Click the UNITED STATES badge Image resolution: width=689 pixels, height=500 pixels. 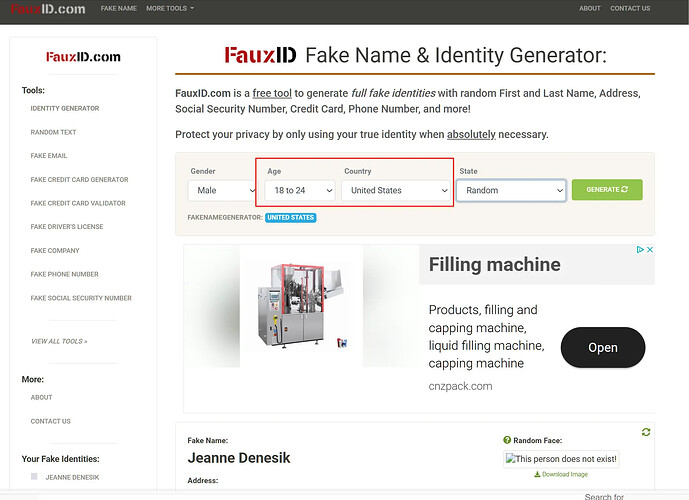290,217
